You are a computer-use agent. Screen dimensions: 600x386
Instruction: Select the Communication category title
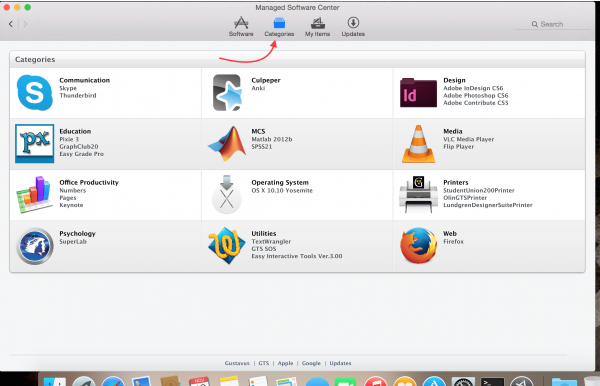(x=85, y=80)
